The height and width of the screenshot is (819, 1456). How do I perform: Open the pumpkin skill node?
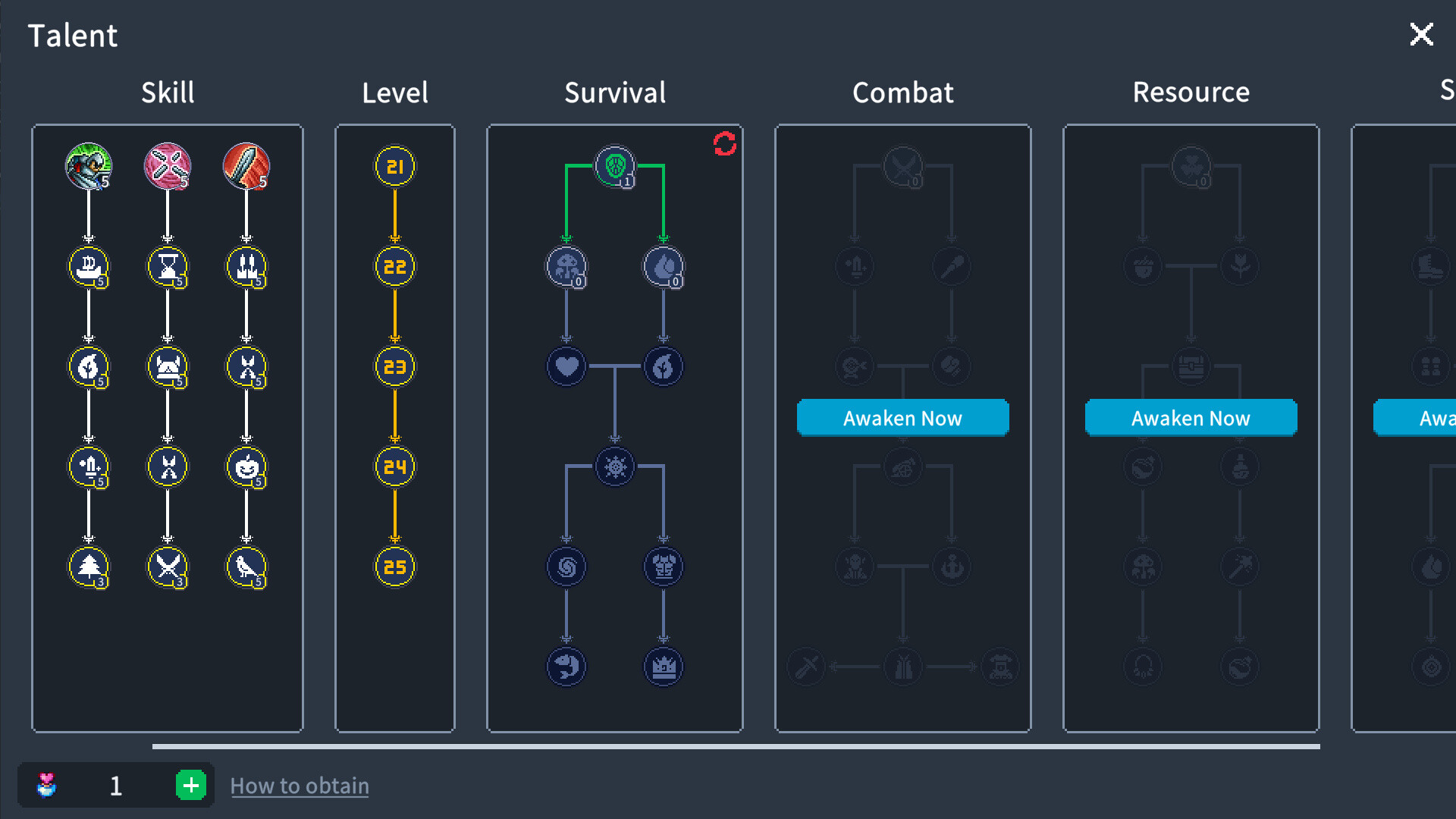pyautogui.click(x=246, y=467)
